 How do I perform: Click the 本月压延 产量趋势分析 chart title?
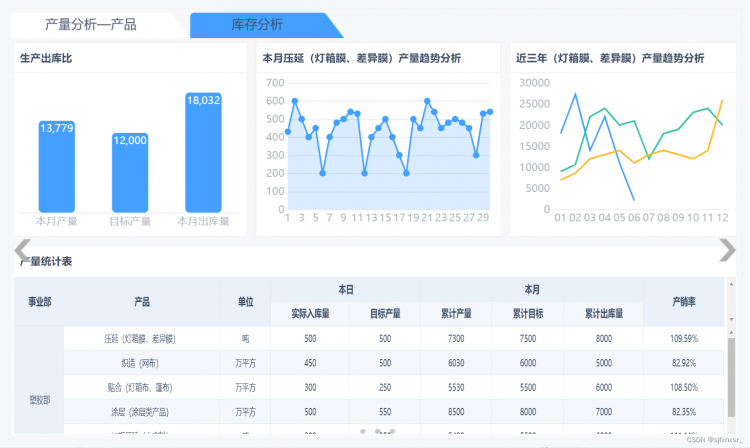(362, 58)
